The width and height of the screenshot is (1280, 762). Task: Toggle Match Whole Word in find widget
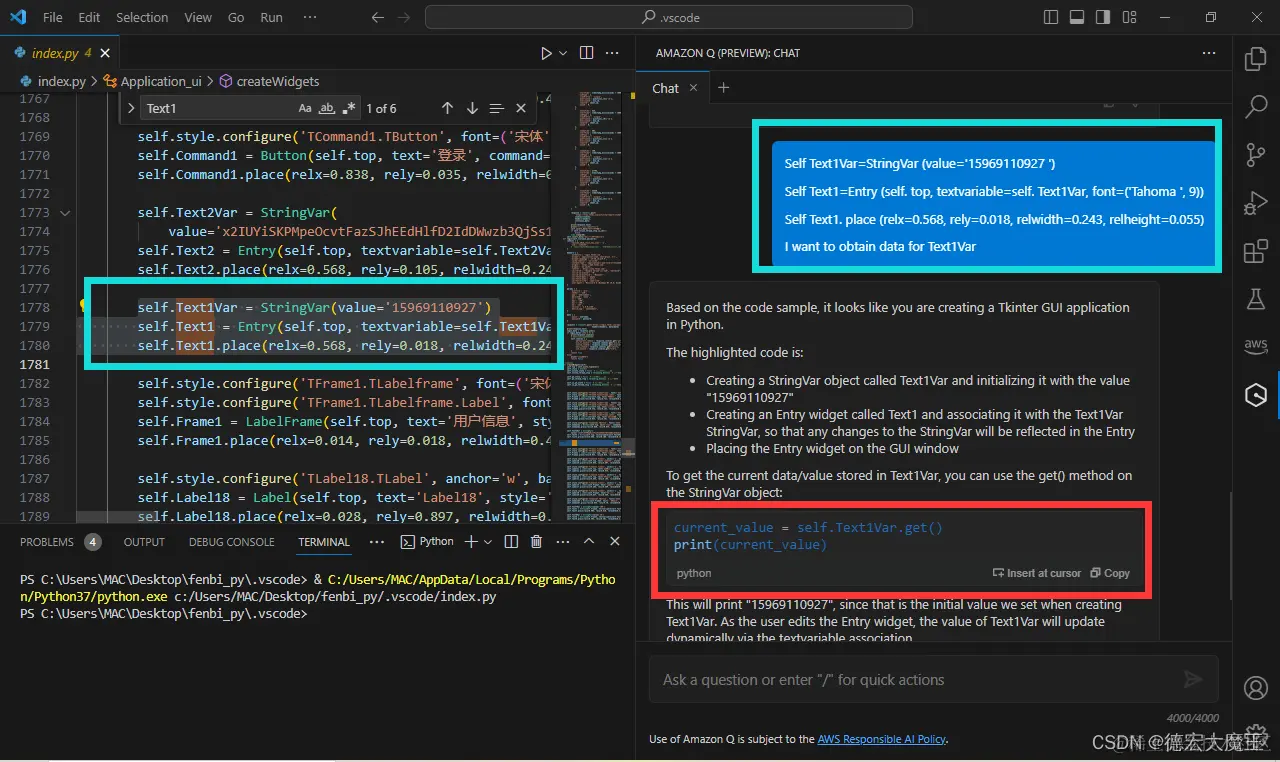coord(327,108)
